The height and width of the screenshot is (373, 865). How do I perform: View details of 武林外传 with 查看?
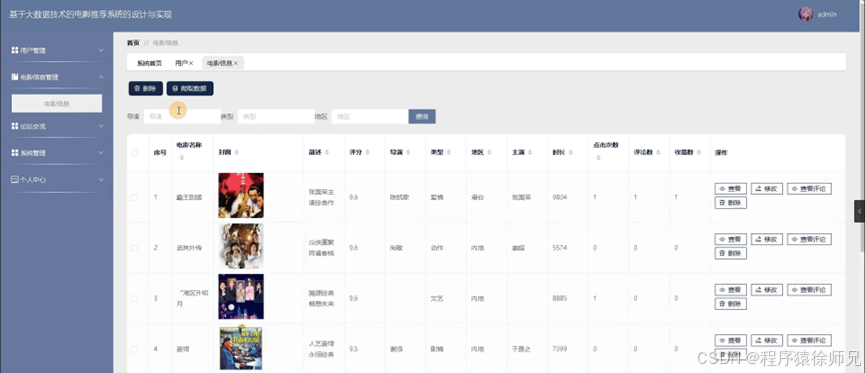(x=730, y=239)
